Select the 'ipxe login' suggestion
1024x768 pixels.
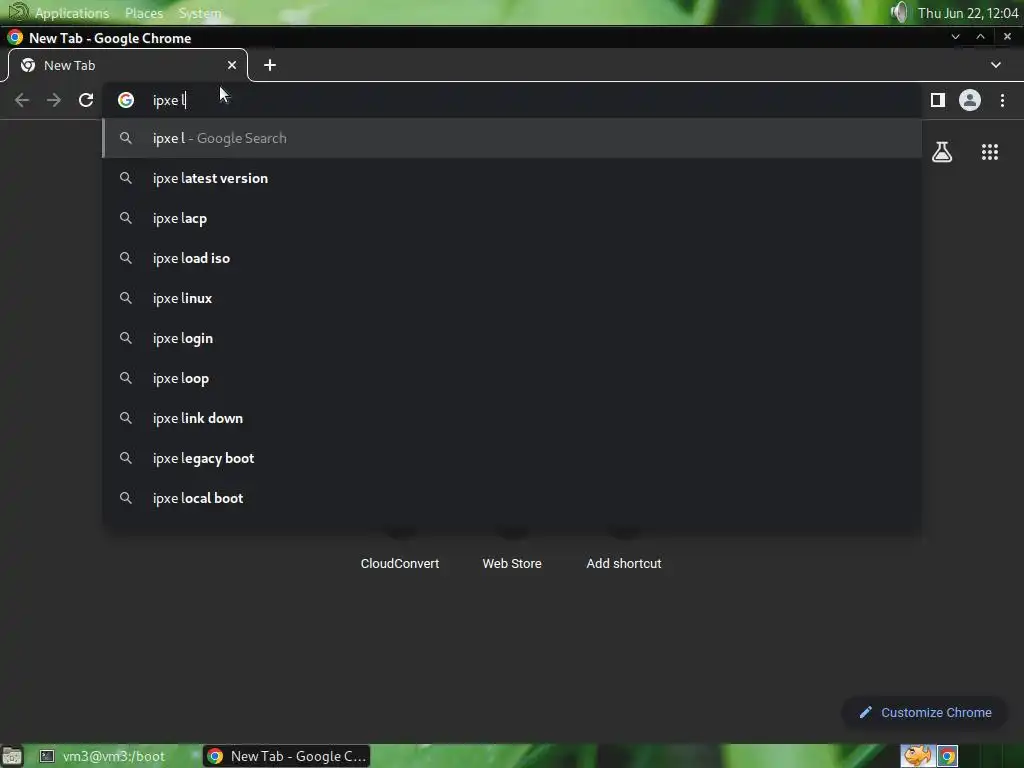pyautogui.click(x=512, y=338)
